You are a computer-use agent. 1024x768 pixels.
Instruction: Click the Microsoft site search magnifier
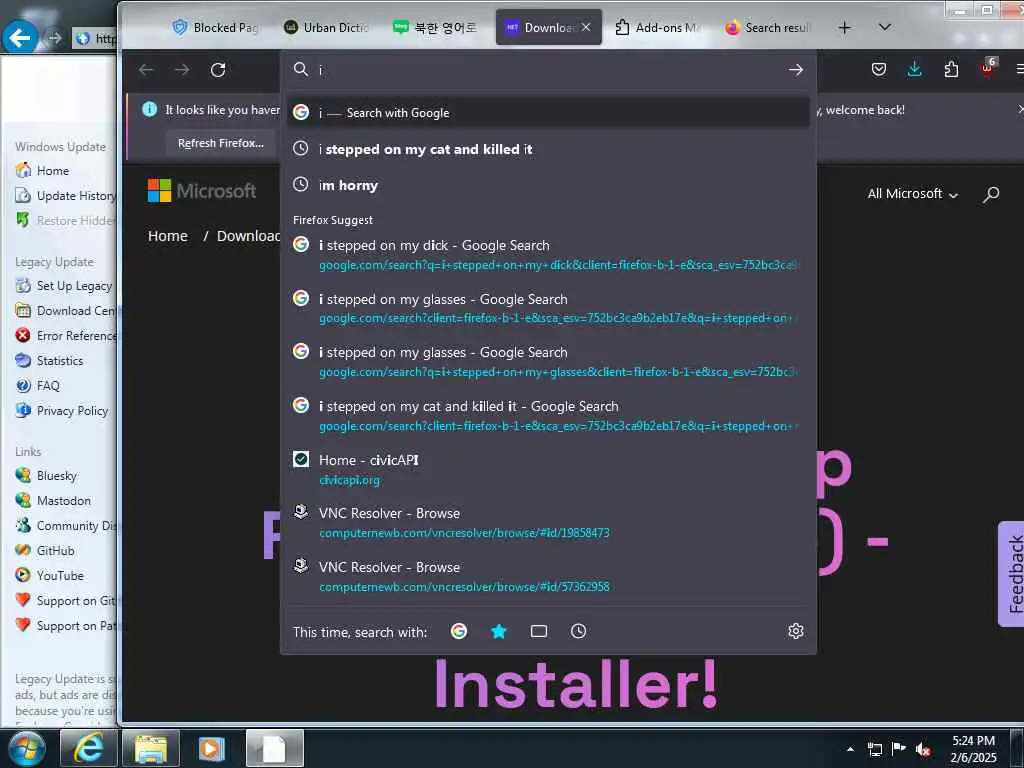click(991, 194)
